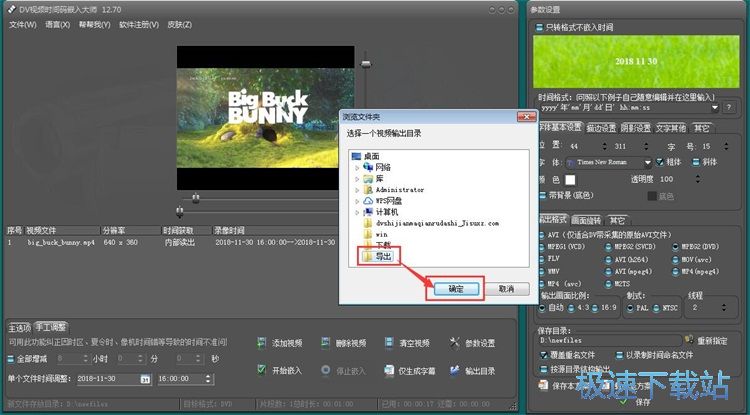Select the dvshijianmaqianrudashi_Jisuxz.com folder
This screenshot has width=750, height=415.
click(431, 223)
